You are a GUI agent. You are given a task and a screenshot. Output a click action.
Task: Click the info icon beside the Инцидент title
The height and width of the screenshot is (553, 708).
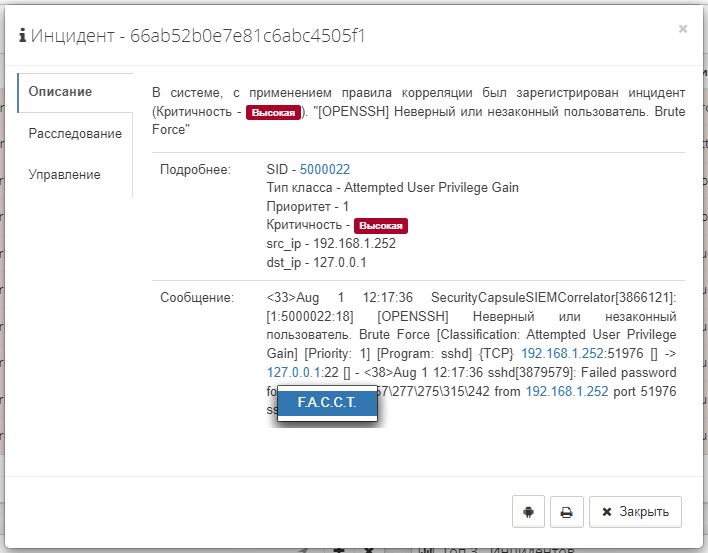[23, 36]
